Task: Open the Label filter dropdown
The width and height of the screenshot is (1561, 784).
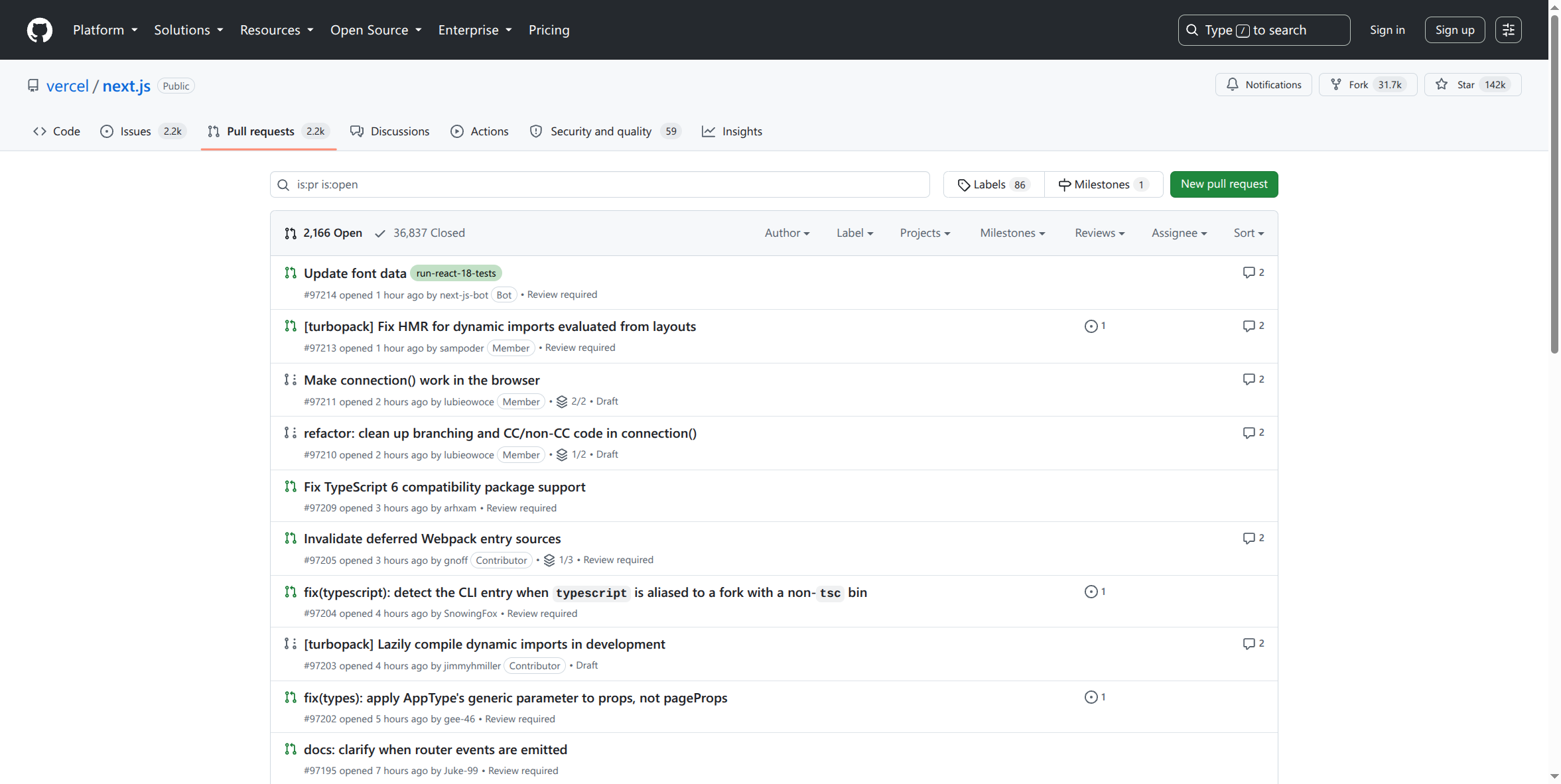Action: click(x=855, y=233)
